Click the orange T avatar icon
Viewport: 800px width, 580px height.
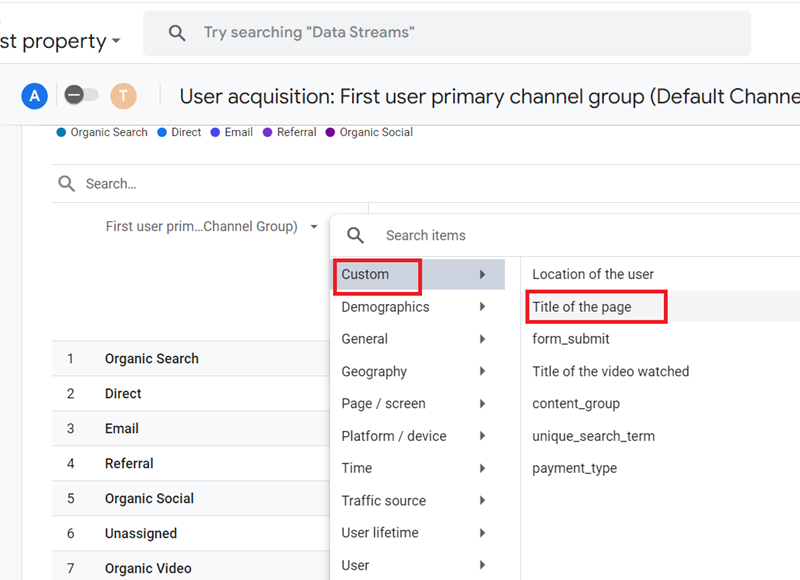coord(122,96)
